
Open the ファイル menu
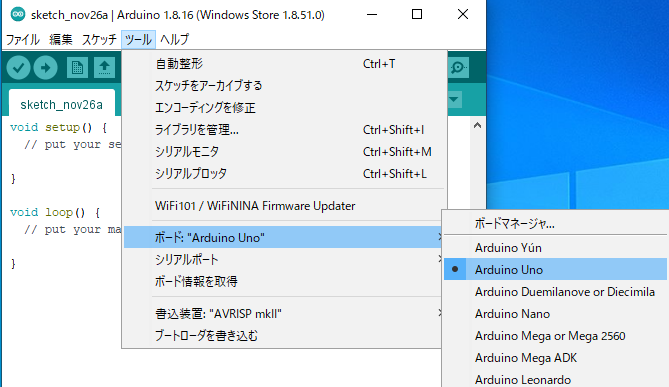tap(23, 40)
